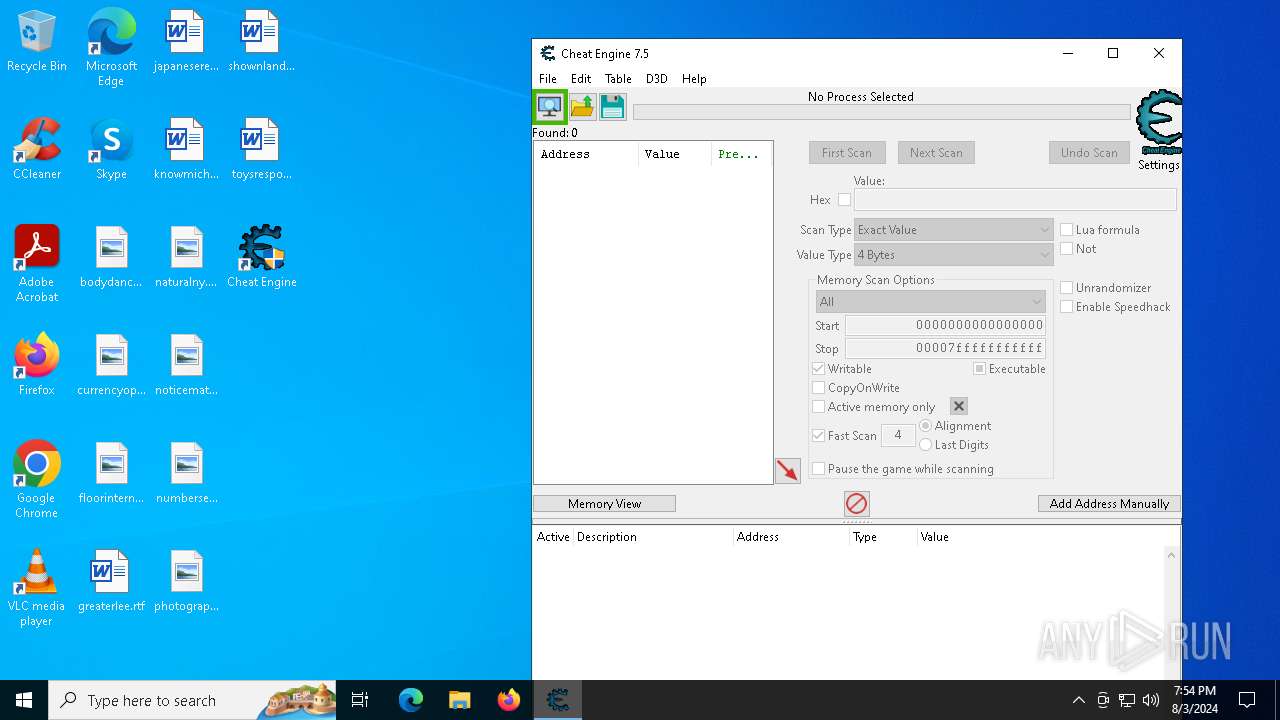Screen dimensions: 1280x720
Task: Expand the memory region All dropdown
Action: (930, 302)
